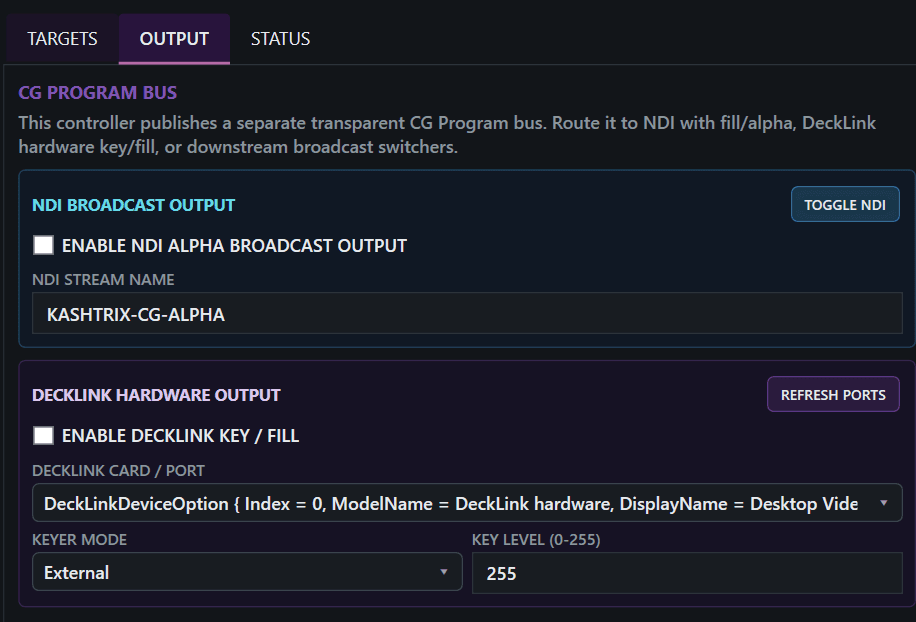Enable DeckLink key / fill checkbox
The width and height of the screenshot is (916, 622).
[43, 435]
